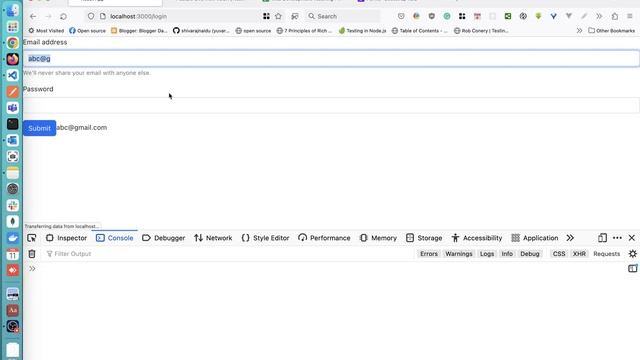The height and width of the screenshot is (360, 640).
Task: Toggle the Info console filter
Action: (507, 254)
